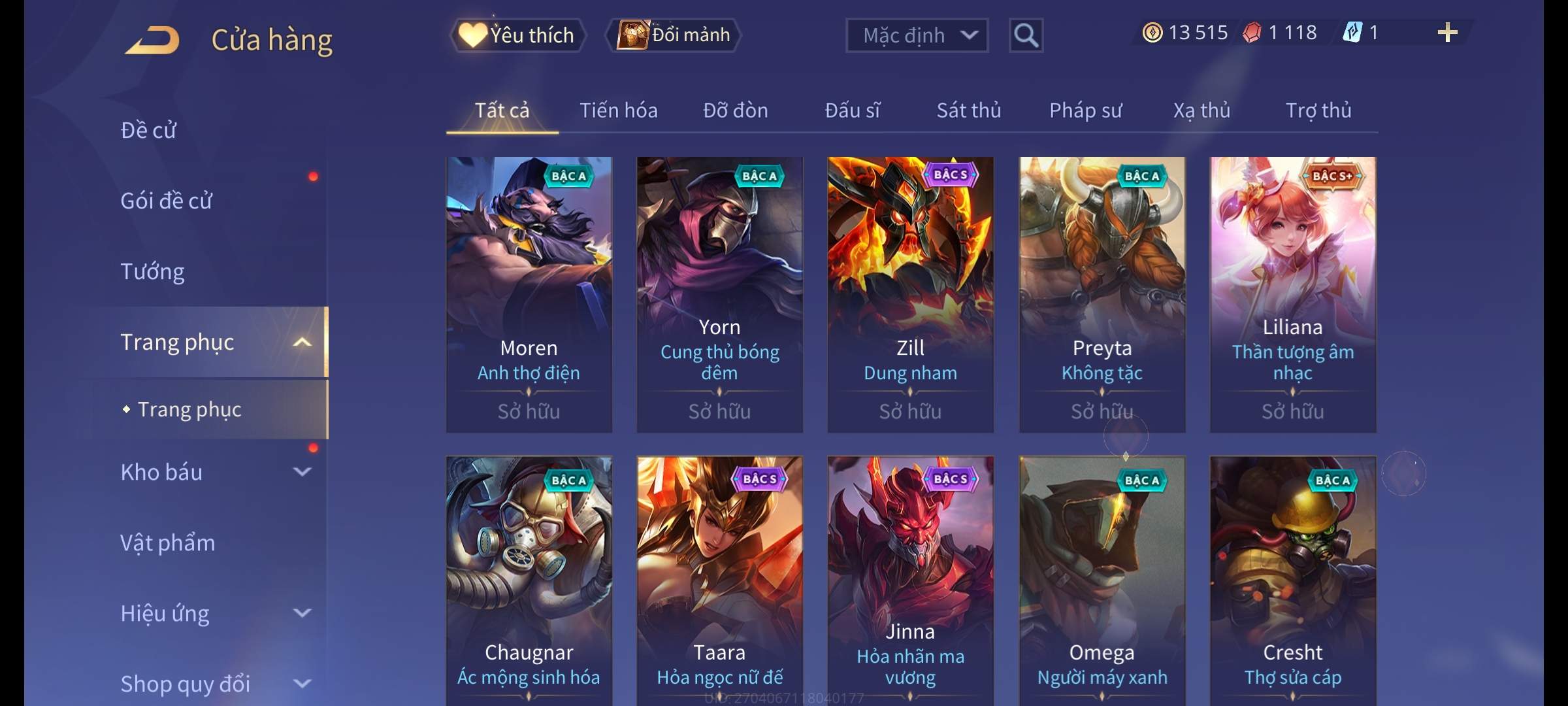Select the Zill Dung nham skin card
This screenshot has height=706, width=1568.
point(911,294)
